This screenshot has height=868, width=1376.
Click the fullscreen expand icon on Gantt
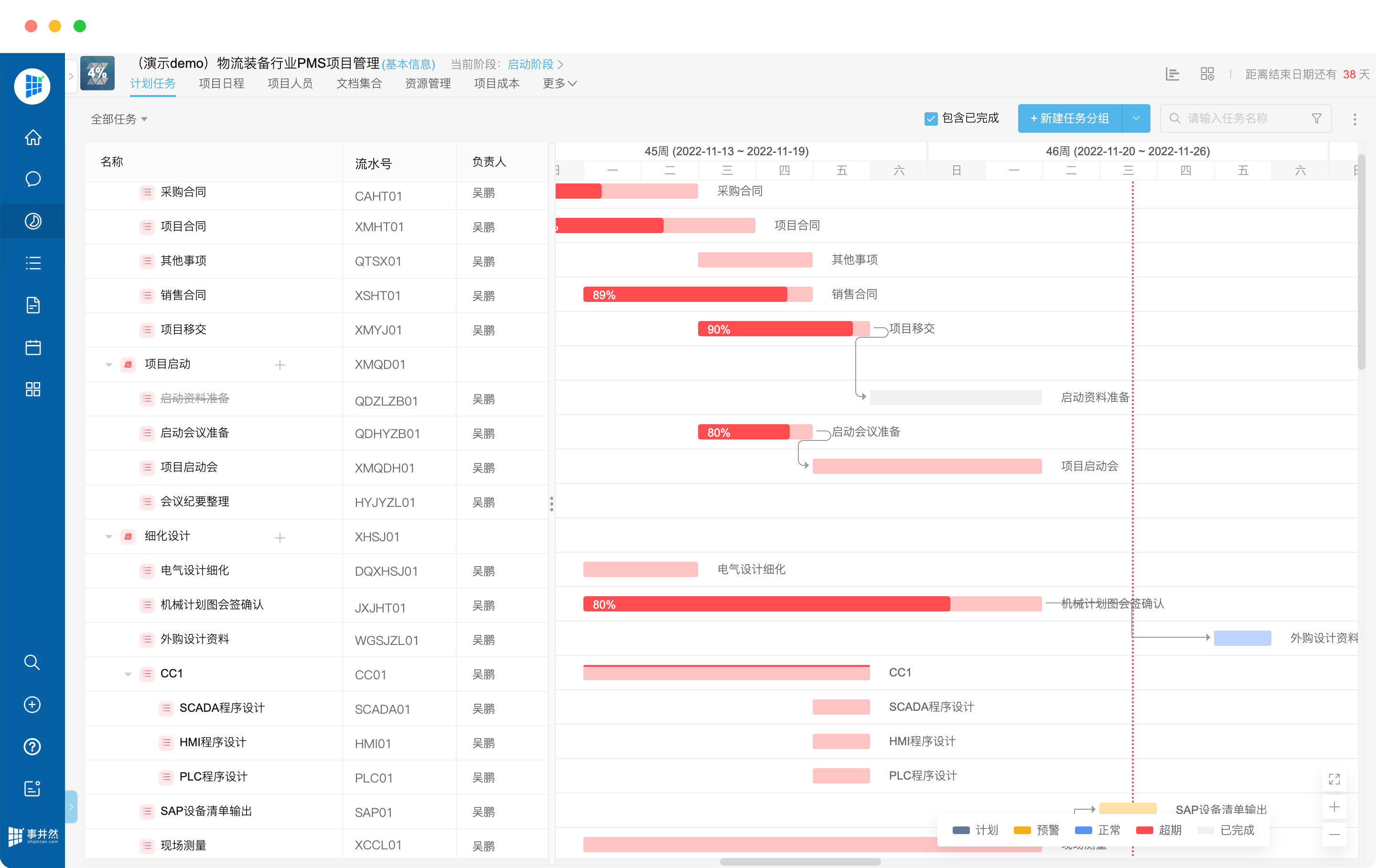1334,779
